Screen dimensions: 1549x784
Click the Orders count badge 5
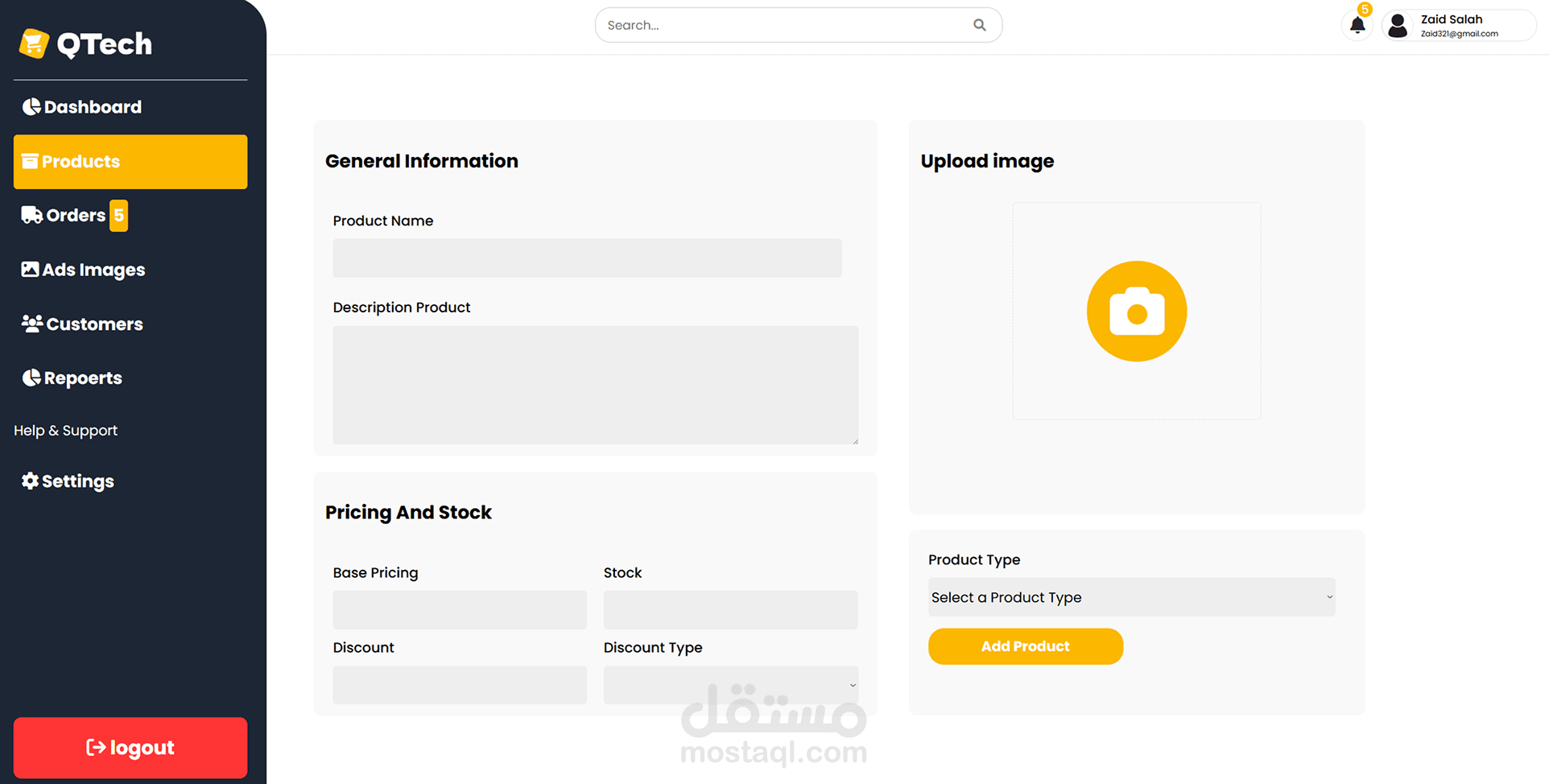click(118, 215)
